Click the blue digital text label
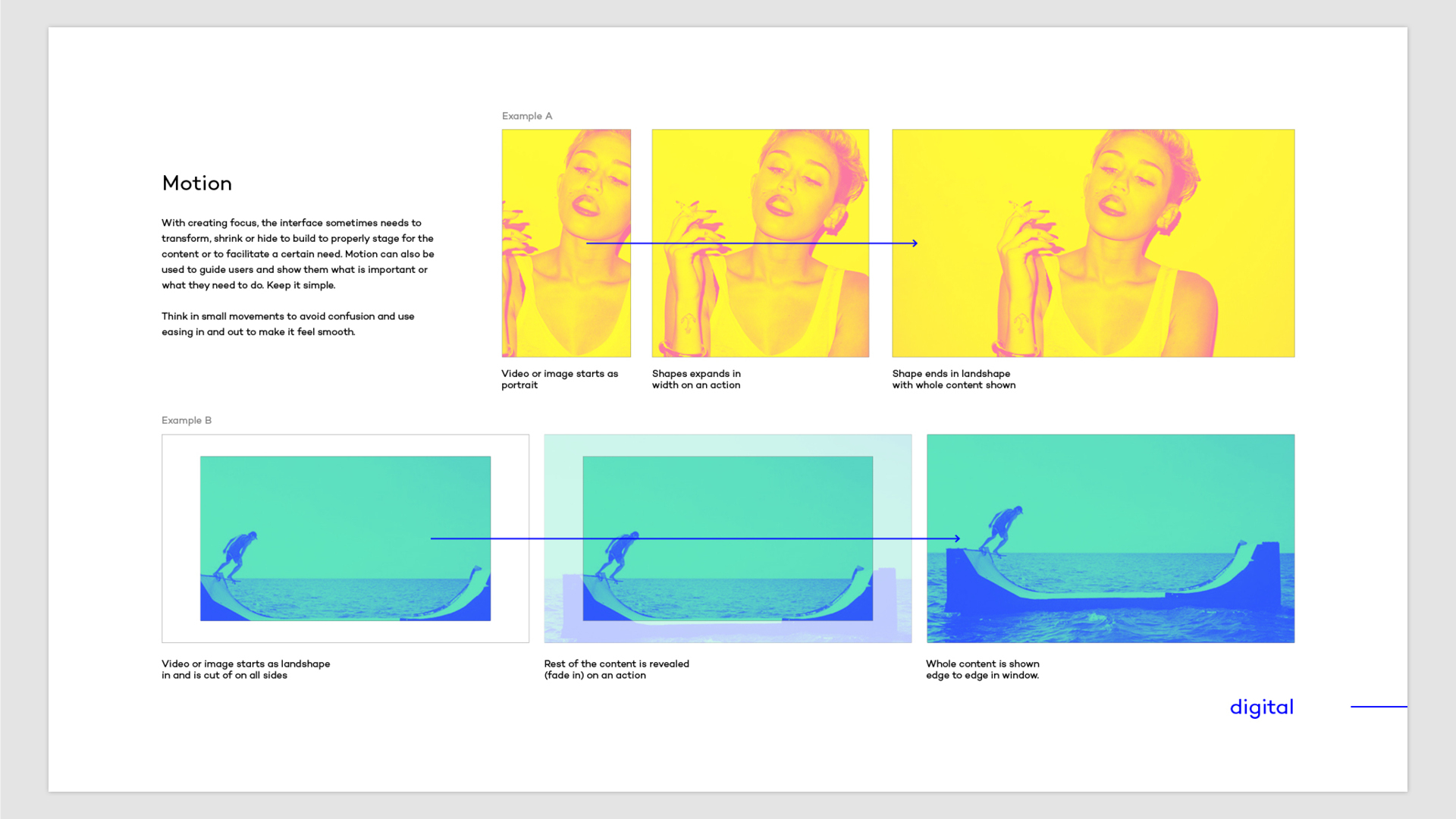This screenshot has height=819, width=1456. point(1261,707)
